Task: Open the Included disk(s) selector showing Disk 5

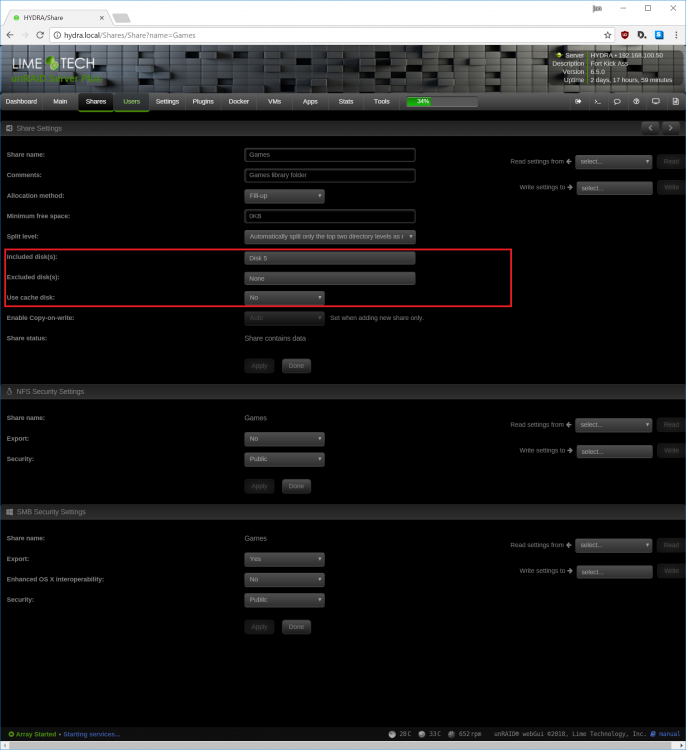Action: click(330, 258)
